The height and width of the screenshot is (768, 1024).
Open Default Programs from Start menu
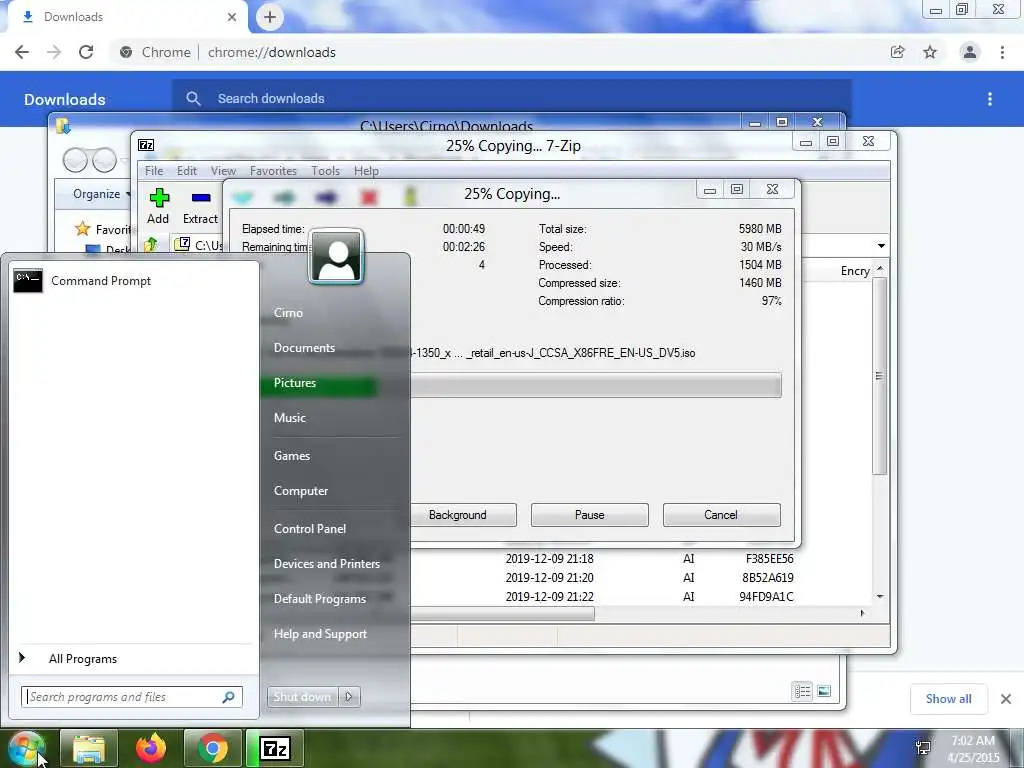pos(320,599)
